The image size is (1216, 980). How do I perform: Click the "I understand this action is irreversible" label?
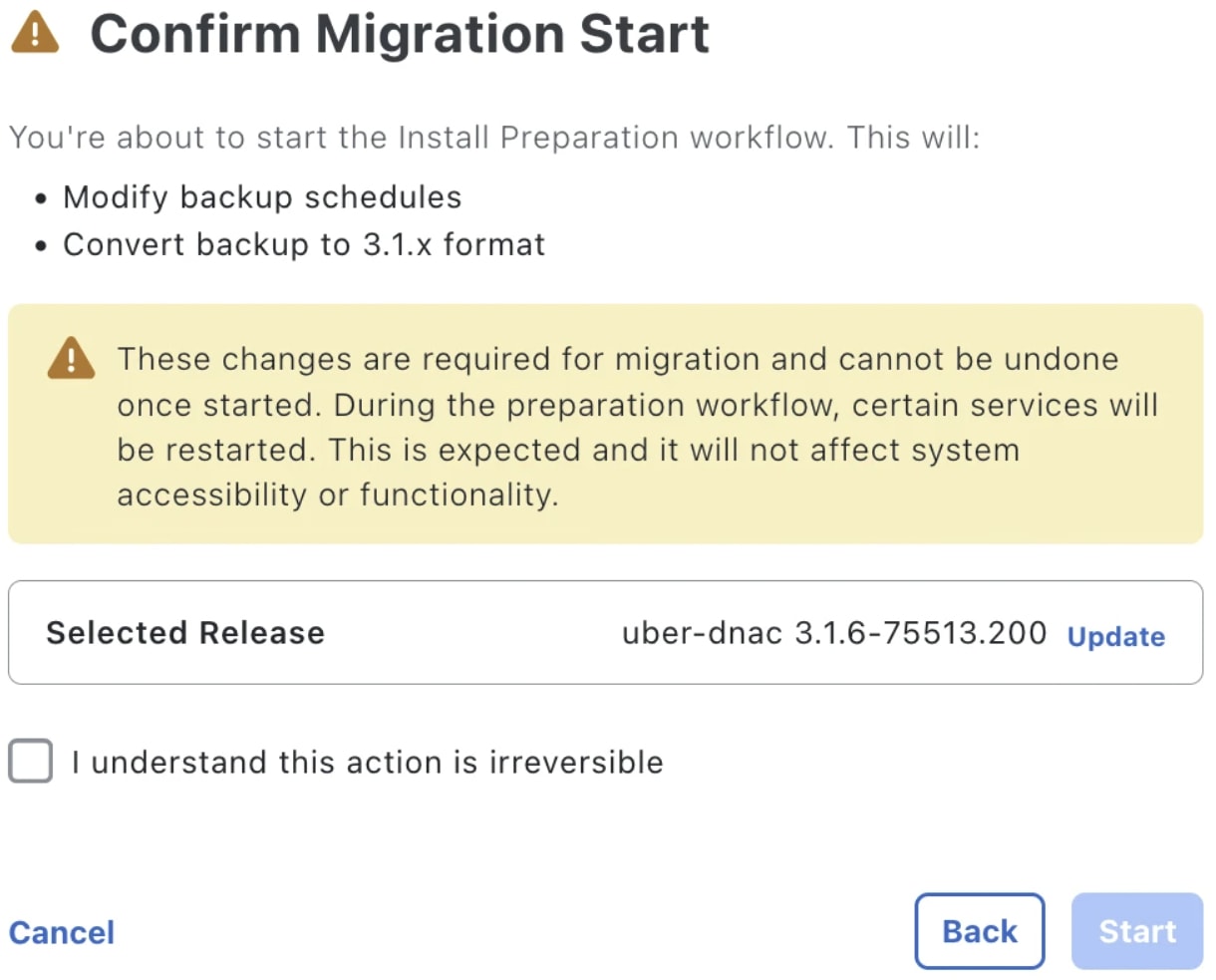point(367,763)
